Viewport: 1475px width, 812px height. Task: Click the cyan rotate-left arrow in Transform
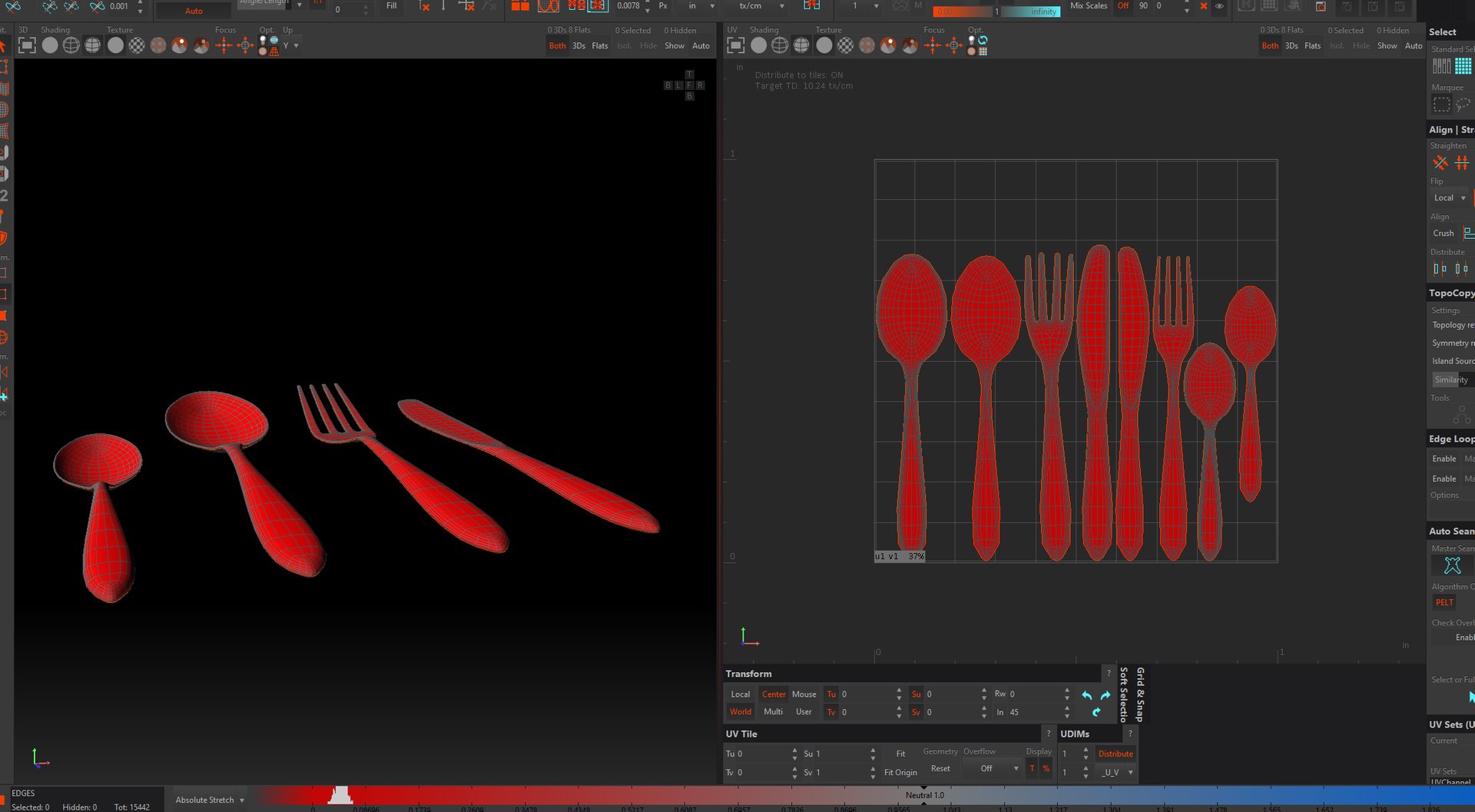[1087, 695]
